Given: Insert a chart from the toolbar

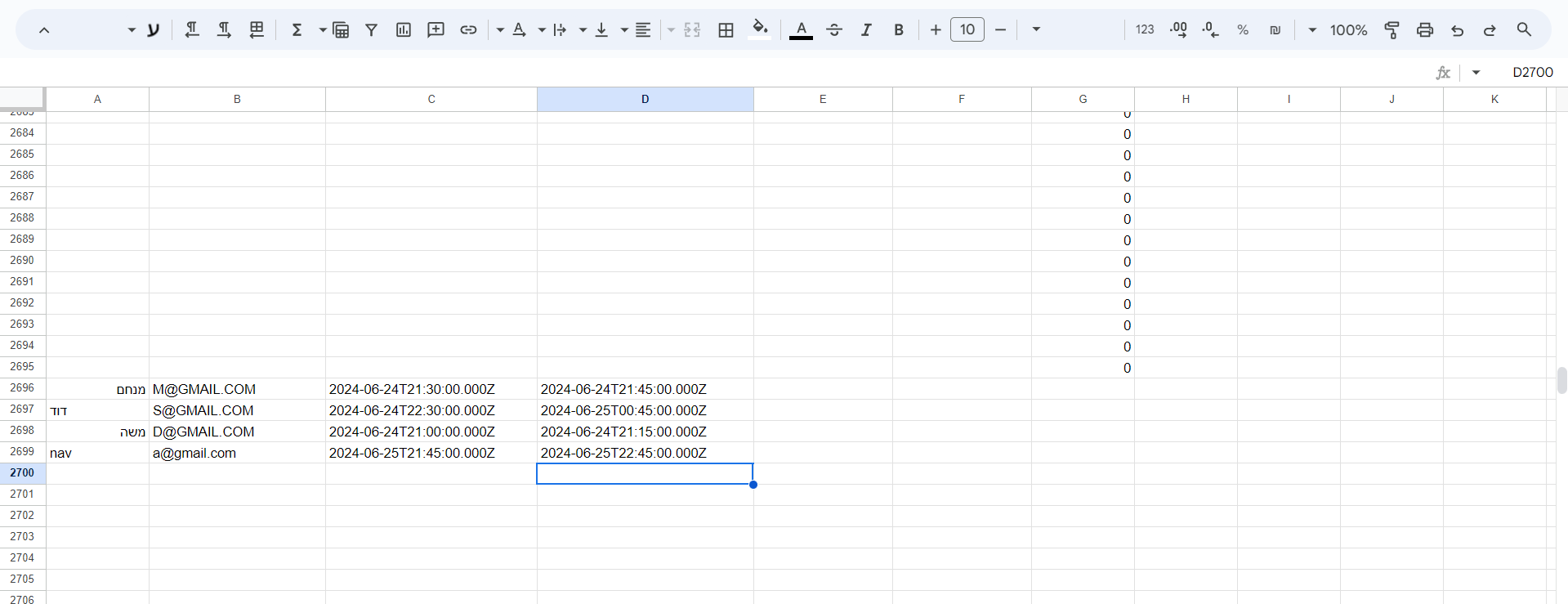Looking at the screenshot, I should [x=404, y=29].
